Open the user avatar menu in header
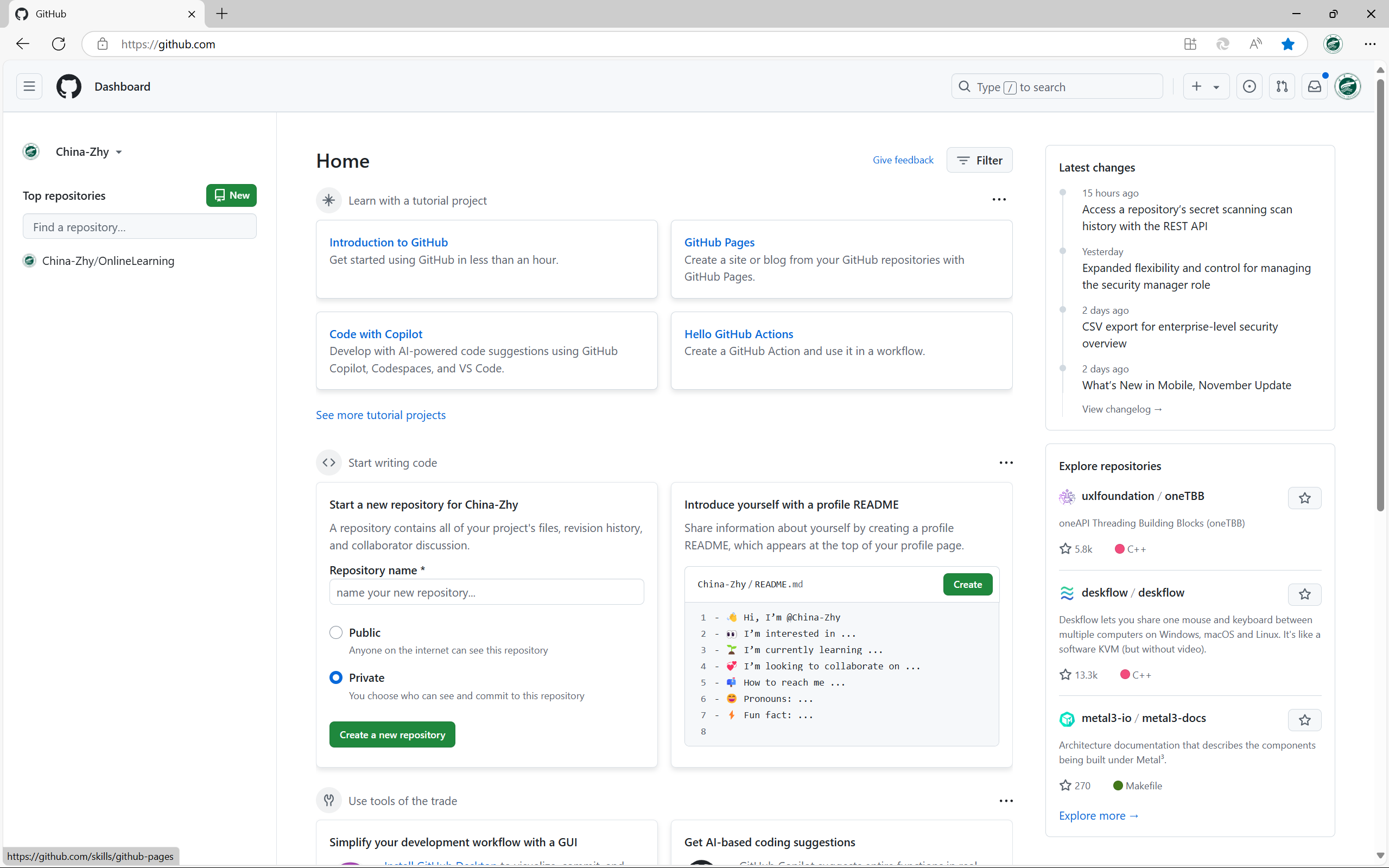Image resolution: width=1389 pixels, height=868 pixels. [1348, 87]
